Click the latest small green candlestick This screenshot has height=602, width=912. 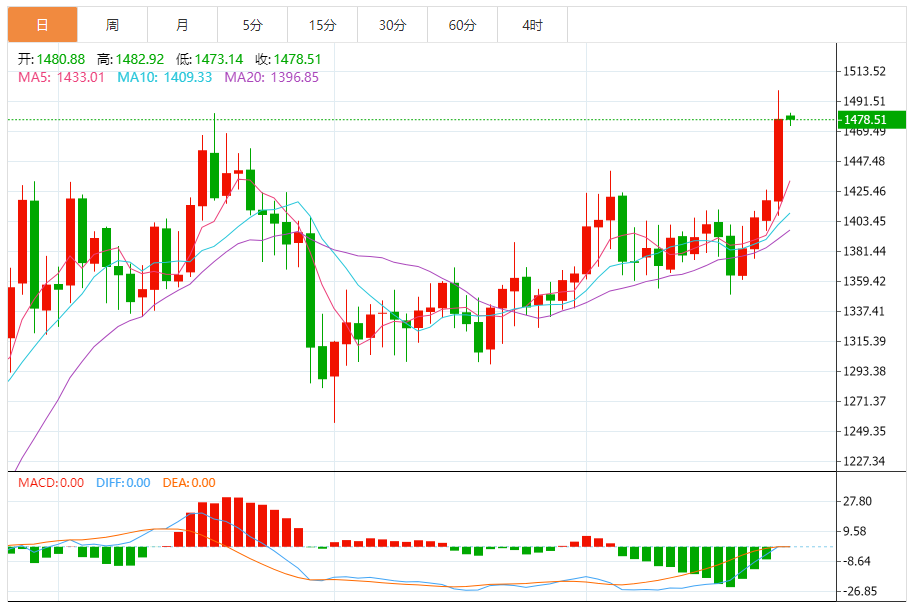pyautogui.click(x=790, y=118)
